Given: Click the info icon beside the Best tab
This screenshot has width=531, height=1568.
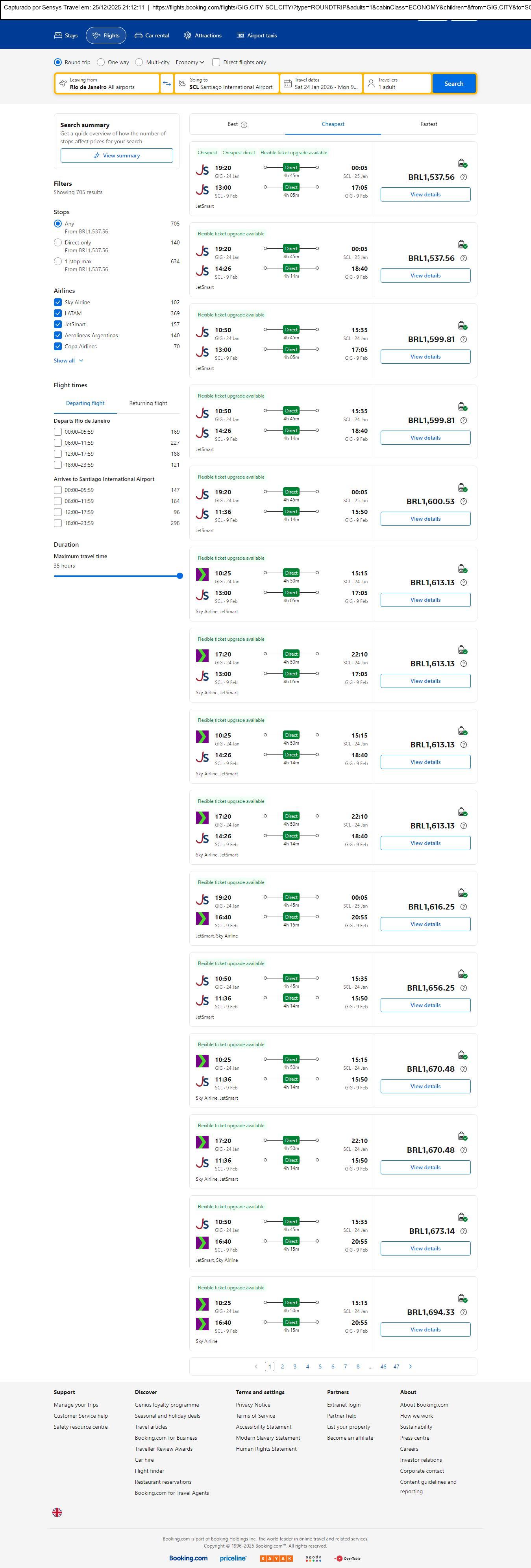Looking at the screenshot, I should click(x=244, y=125).
